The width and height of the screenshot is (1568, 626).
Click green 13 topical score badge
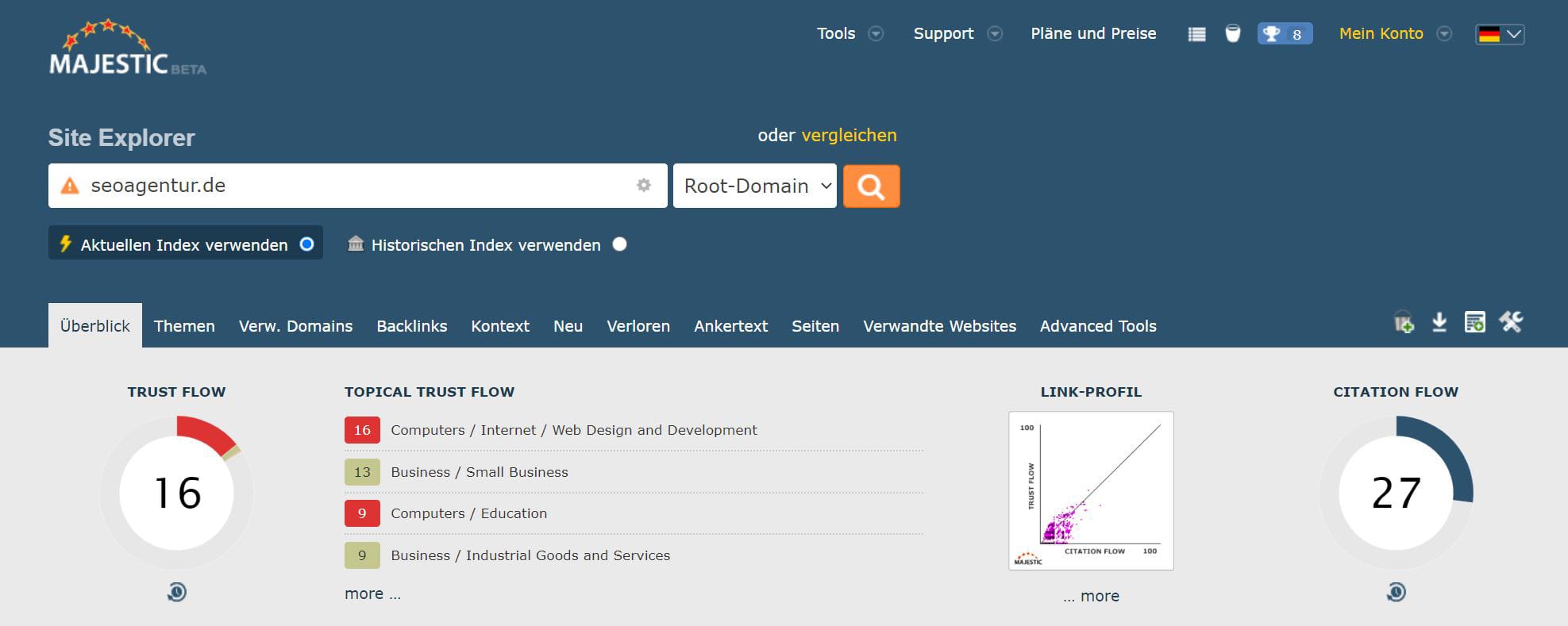pos(362,472)
